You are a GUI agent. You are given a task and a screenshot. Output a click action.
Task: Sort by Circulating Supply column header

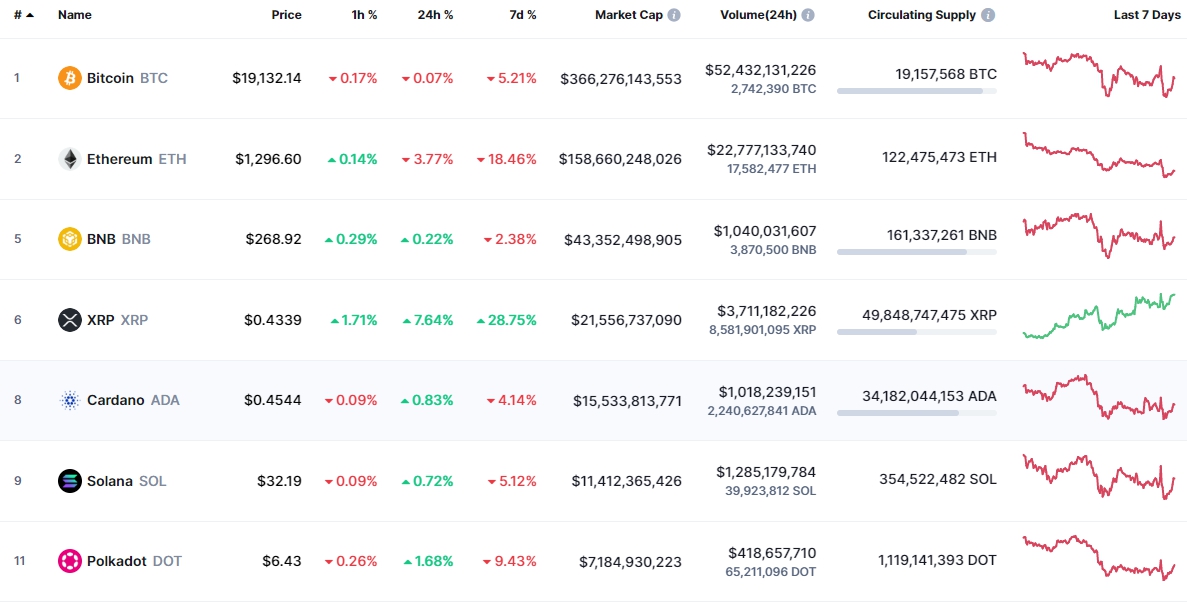pos(922,15)
